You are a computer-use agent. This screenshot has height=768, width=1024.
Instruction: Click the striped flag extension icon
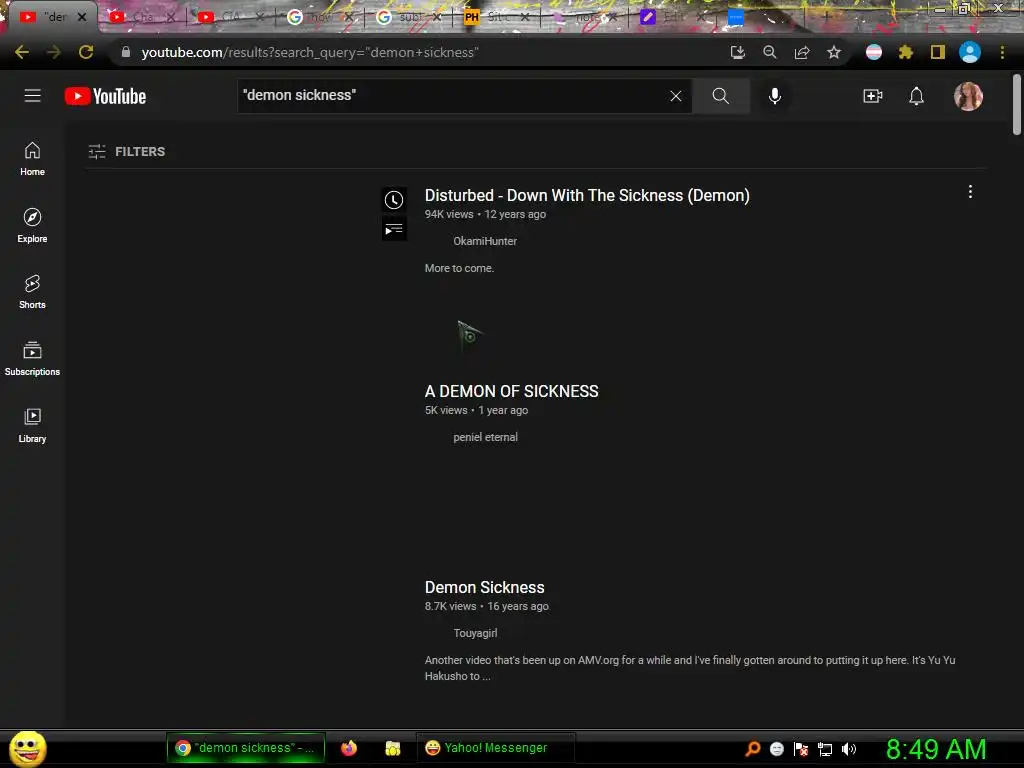tap(873, 52)
